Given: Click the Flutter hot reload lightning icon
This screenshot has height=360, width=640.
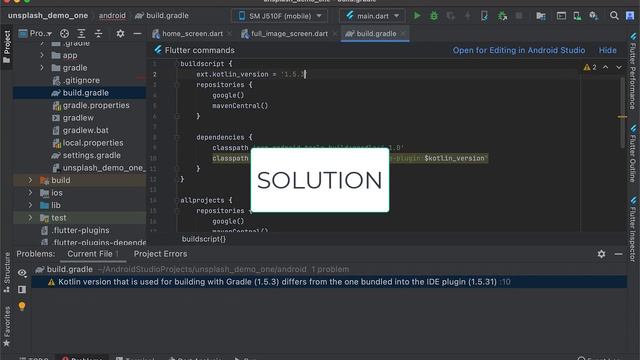Looking at the screenshot, I should [468, 16].
